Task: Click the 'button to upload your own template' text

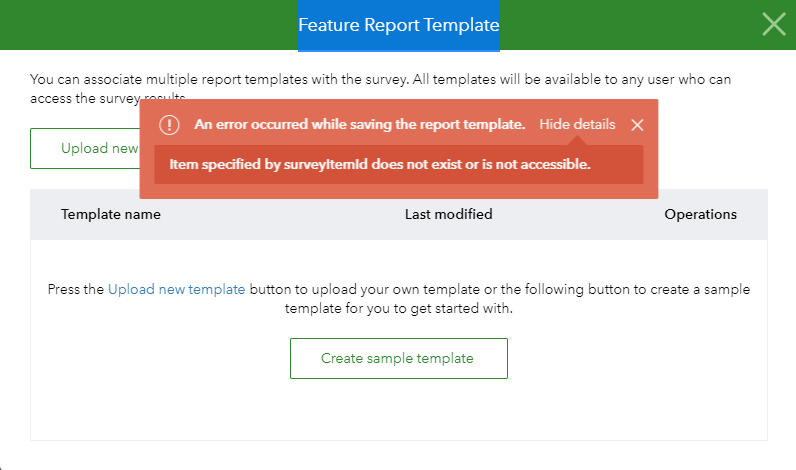Action: 364,289
